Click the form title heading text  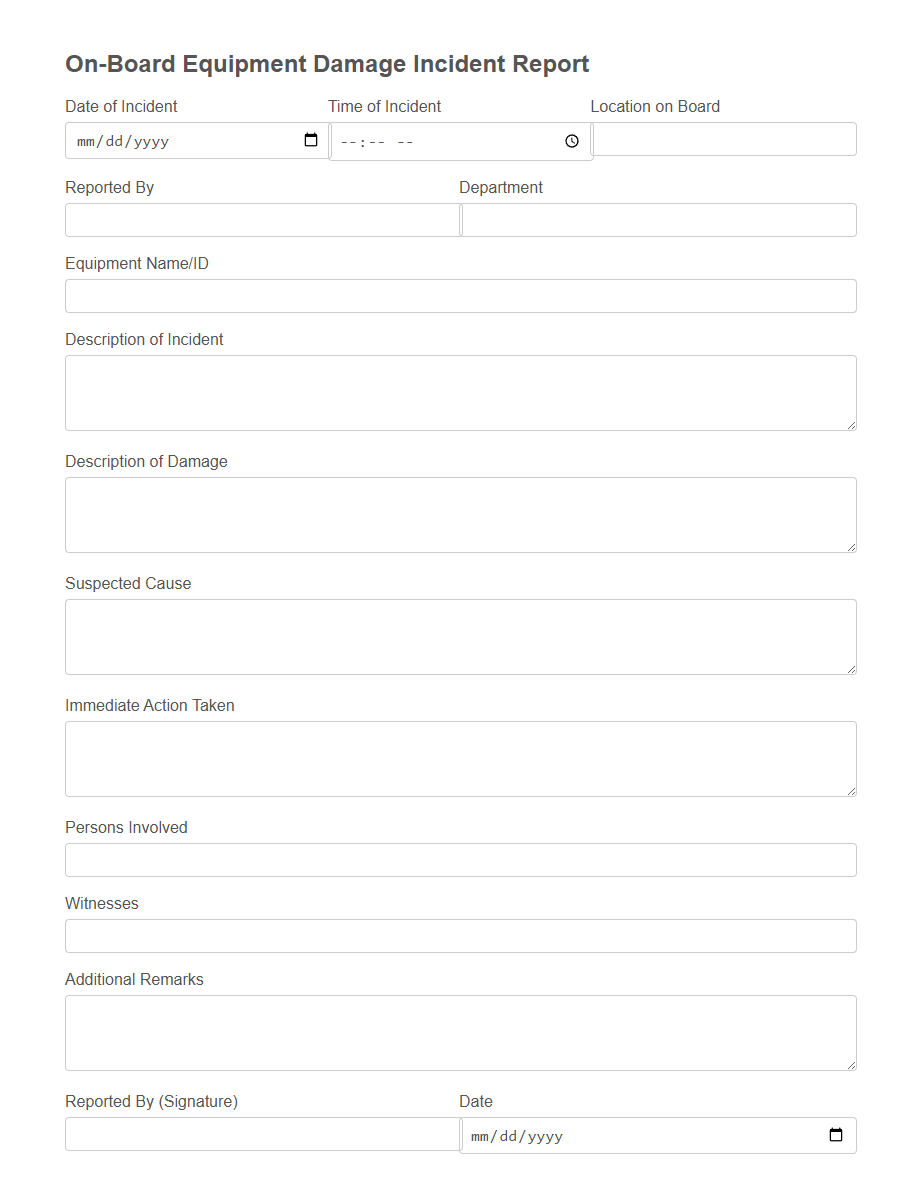click(327, 63)
